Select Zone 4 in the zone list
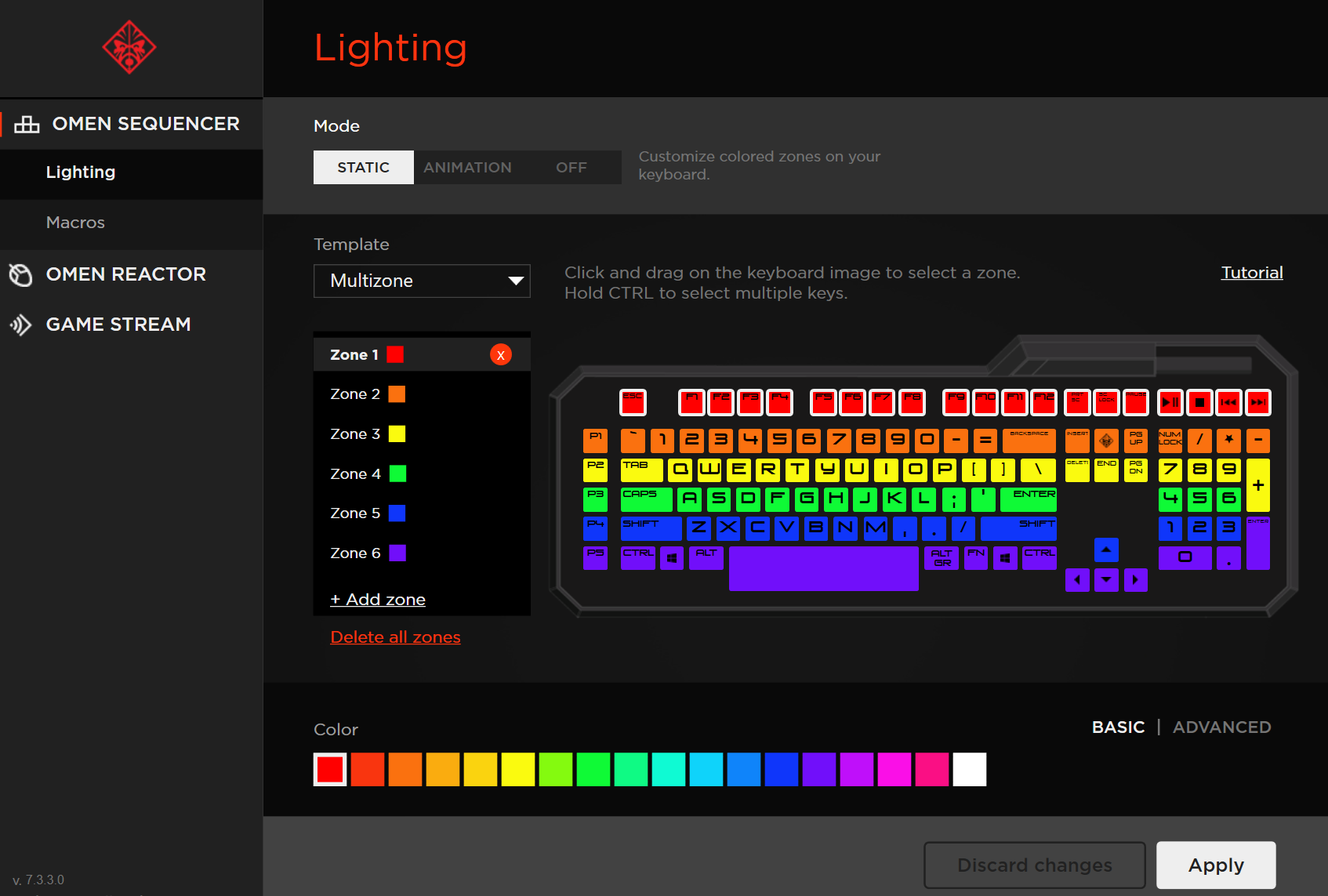This screenshot has height=896, width=1328. pyautogui.click(x=422, y=474)
